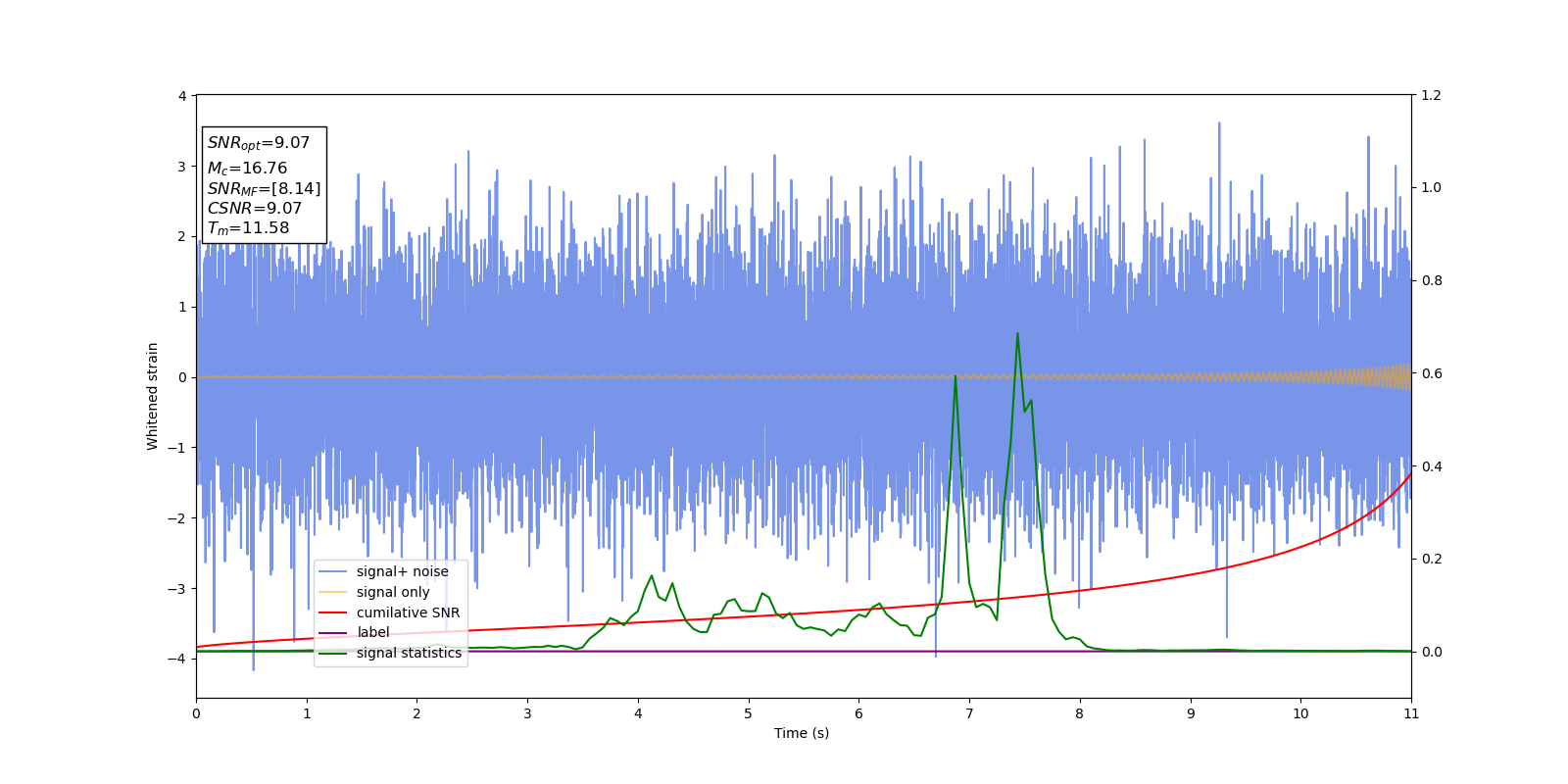Click the right y-axis tick label 1.2
This screenshot has width=1568, height=784.
(x=1432, y=95)
